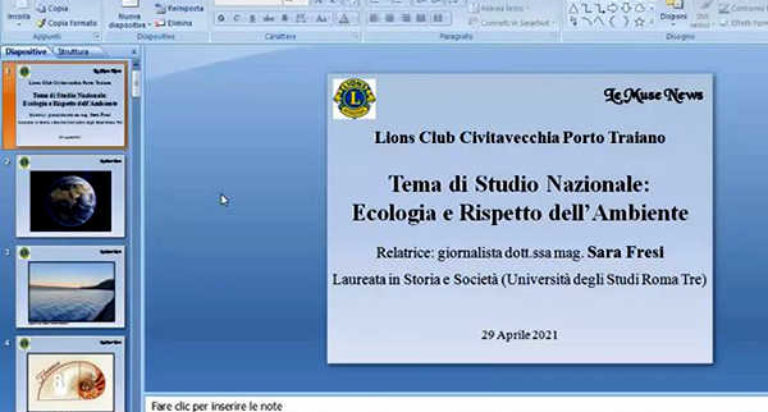
Task: Select the triangle shape in shapes gallery
Action: coord(573,8)
